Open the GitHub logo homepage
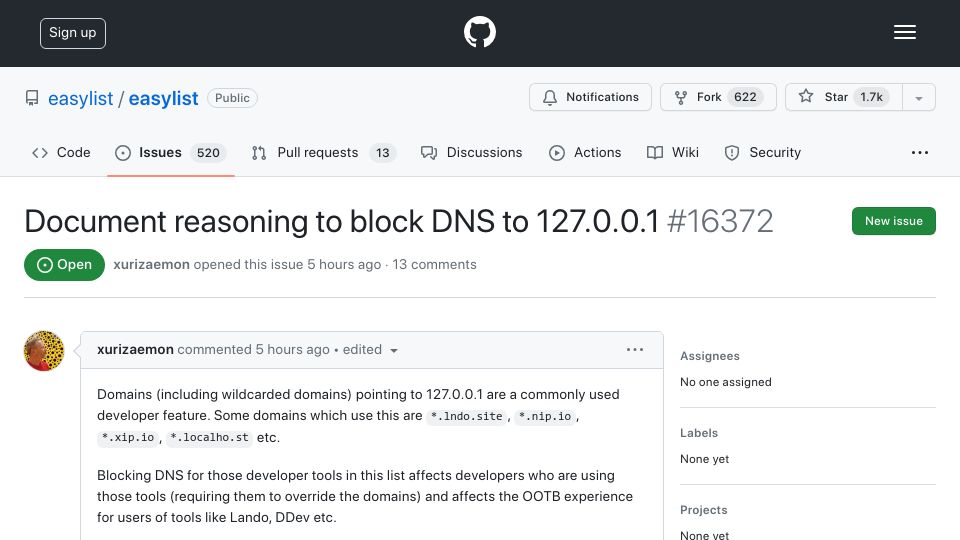The image size is (960, 540). 479,32
